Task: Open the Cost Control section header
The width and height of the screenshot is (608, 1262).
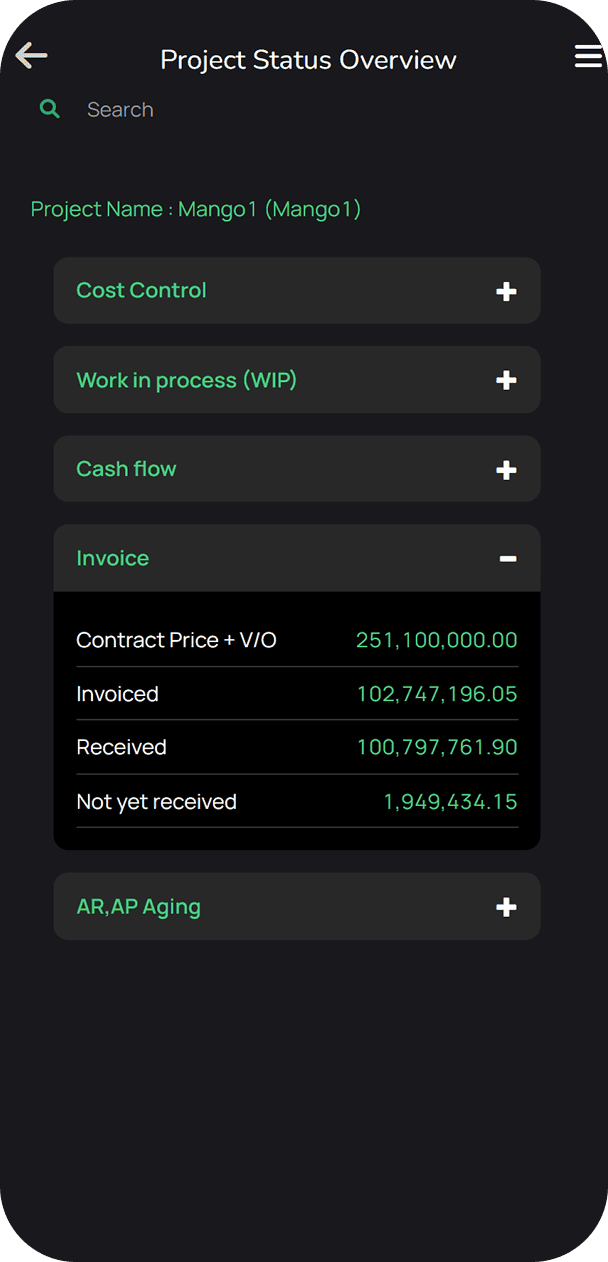Action: (x=141, y=290)
